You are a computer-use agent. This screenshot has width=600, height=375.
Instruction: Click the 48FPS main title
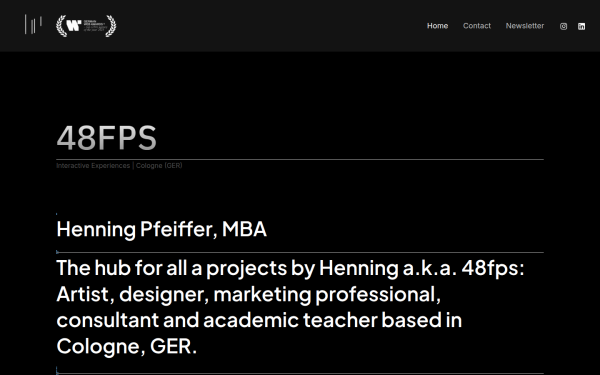tap(106, 138)
